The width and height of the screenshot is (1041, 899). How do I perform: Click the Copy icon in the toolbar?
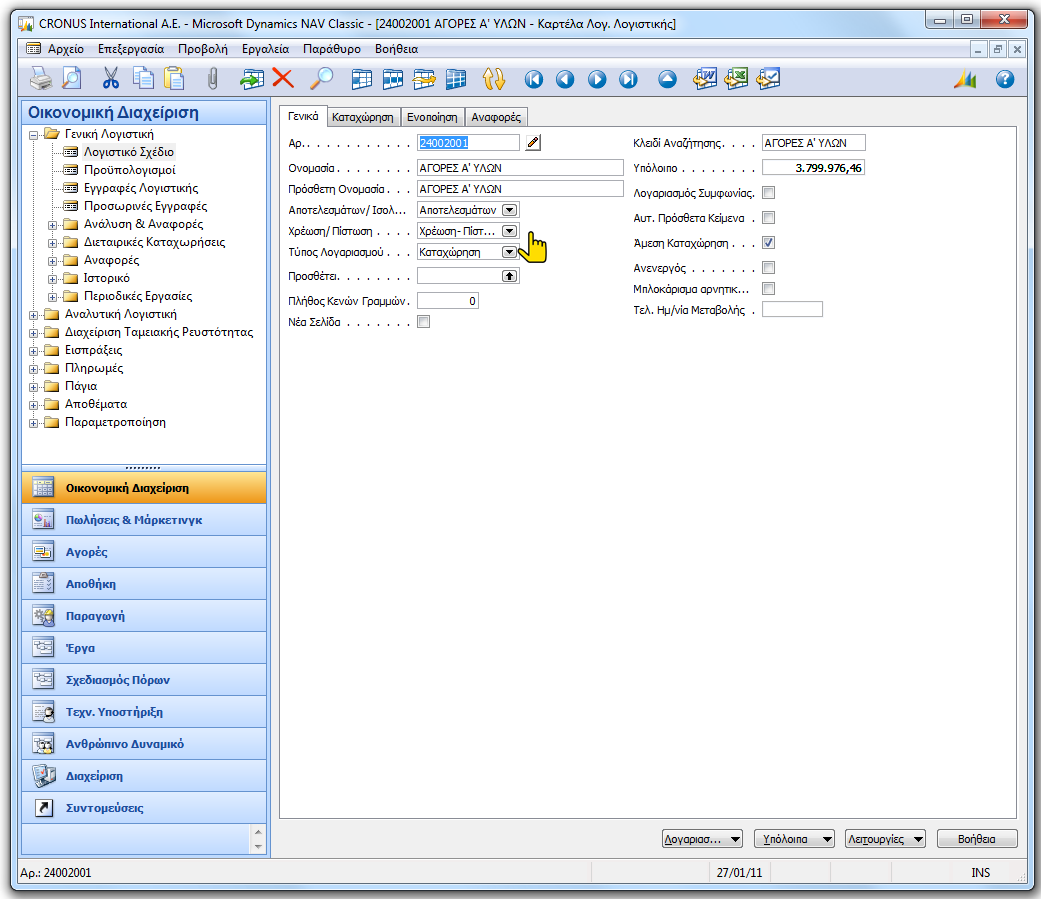point(143,79)
